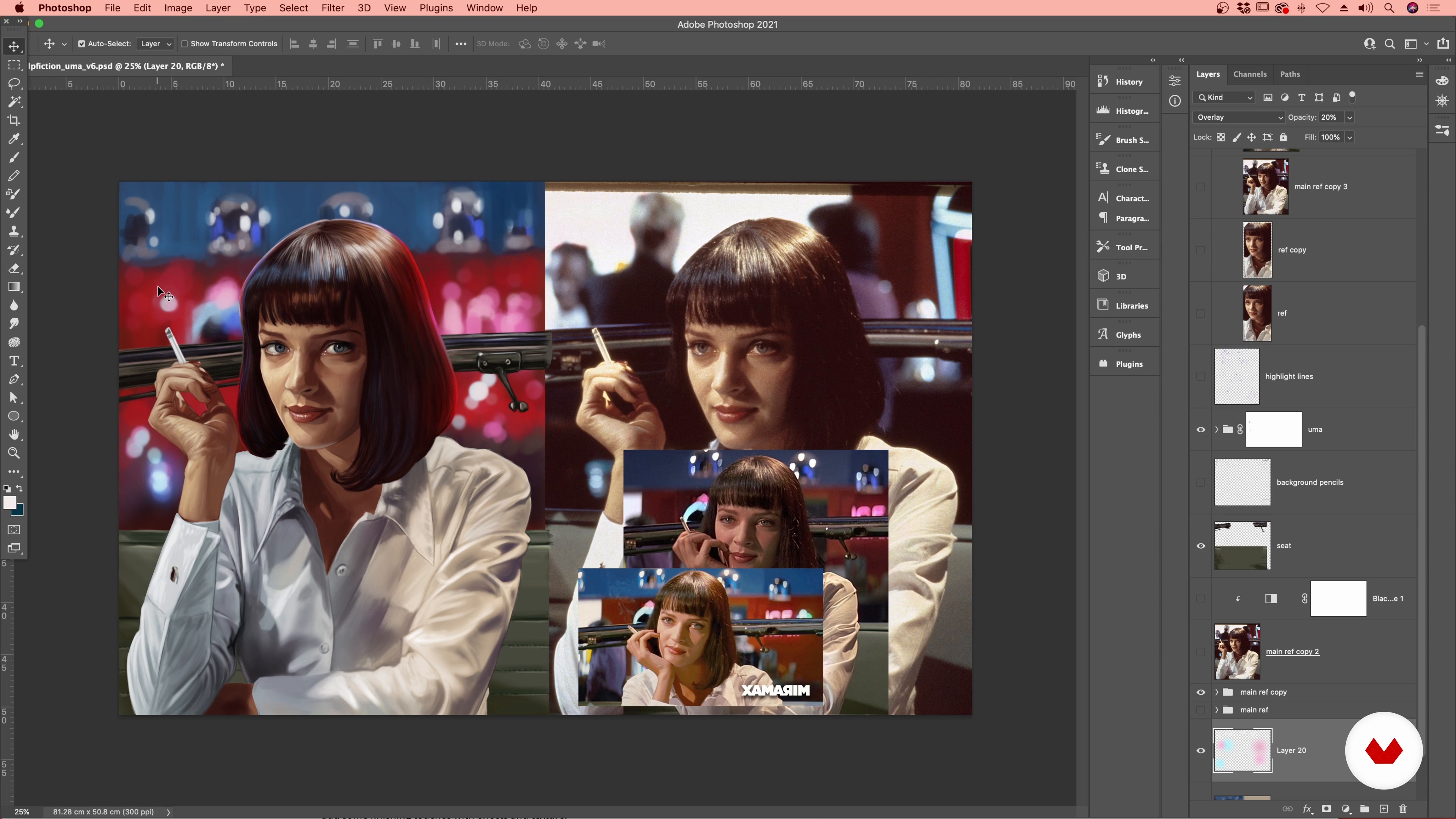Show the background pencils layer

(1200, 483)
